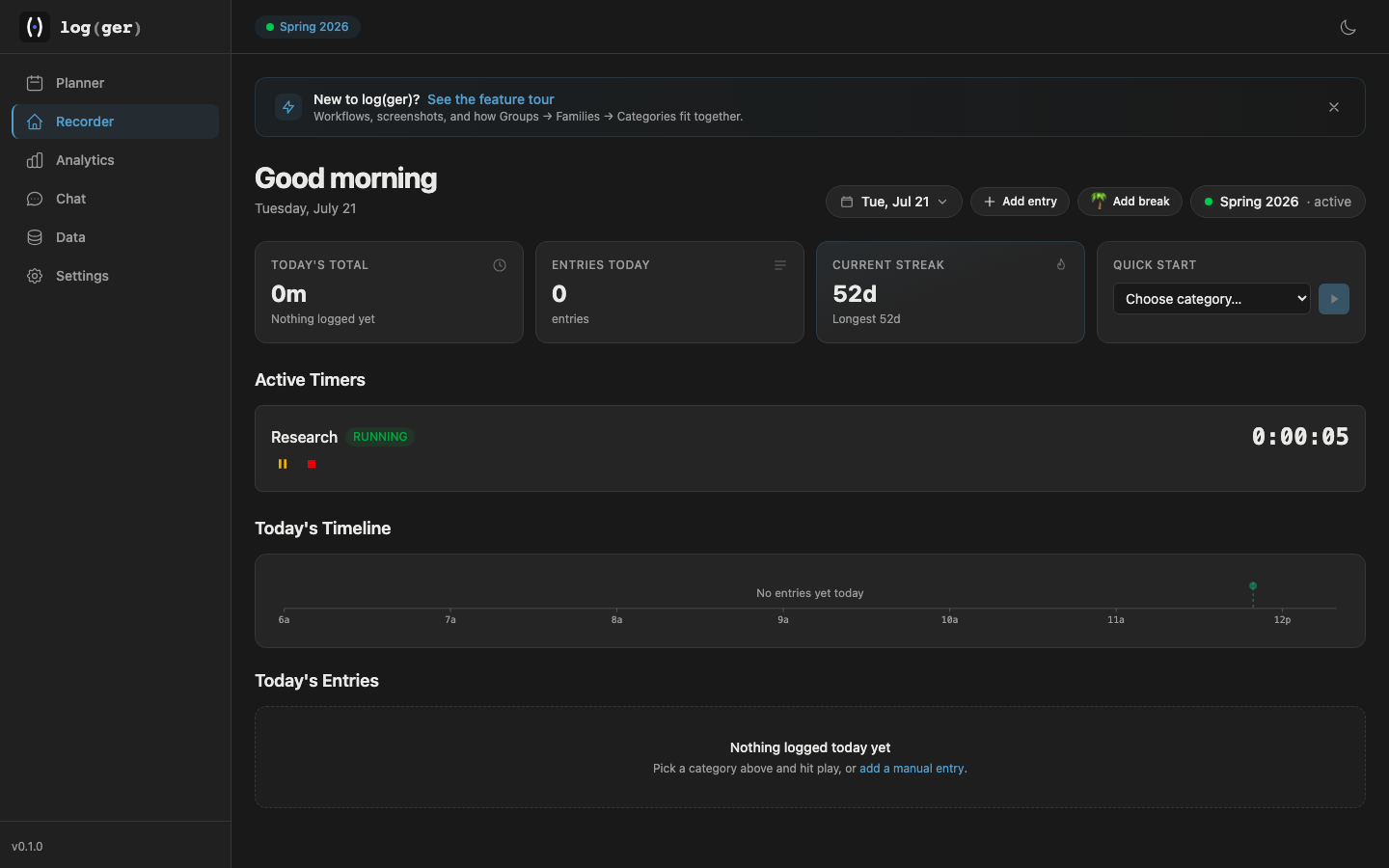Click the 52d streak value
This screenshot has width=1389, height=868.
pos(855,294)
